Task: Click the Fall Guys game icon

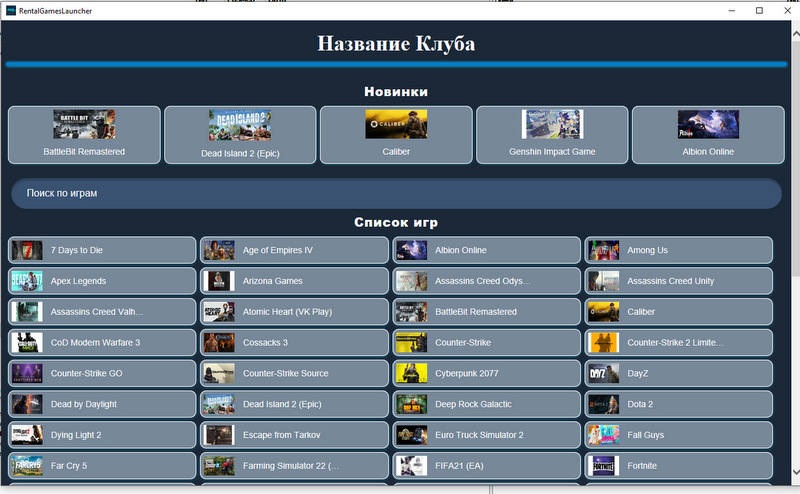Action: click(x=603, y=435)
